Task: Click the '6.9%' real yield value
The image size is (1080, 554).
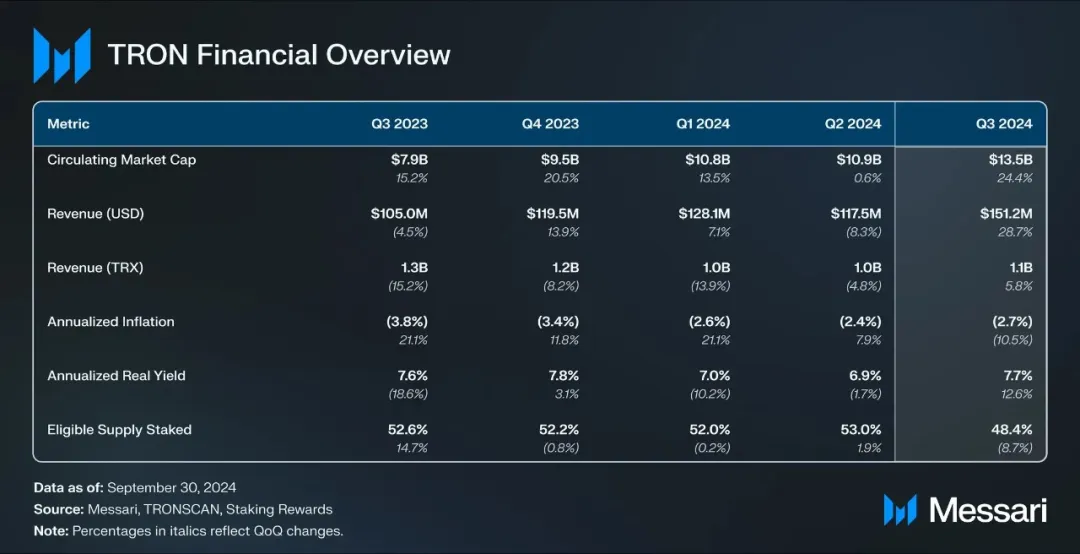Action: (x=866, y=376)
